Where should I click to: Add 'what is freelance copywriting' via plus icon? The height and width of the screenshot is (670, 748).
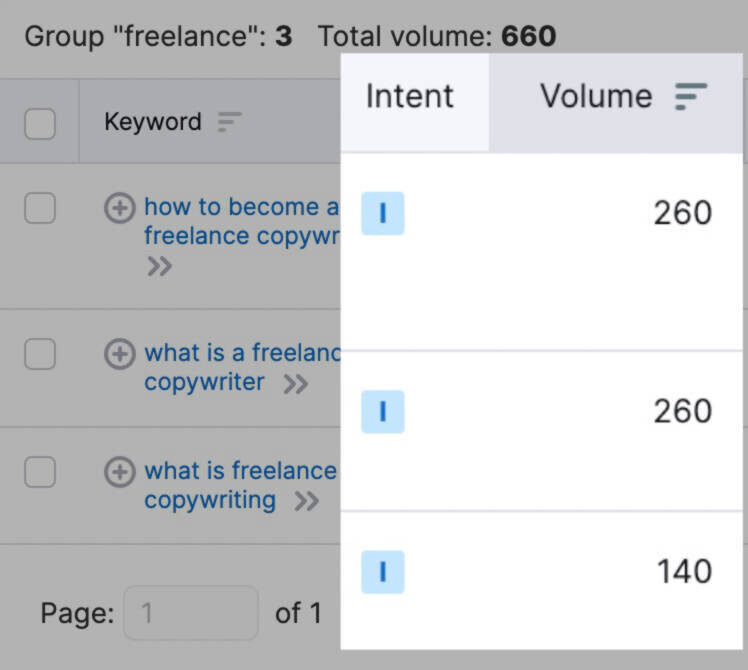coord(120,472)
